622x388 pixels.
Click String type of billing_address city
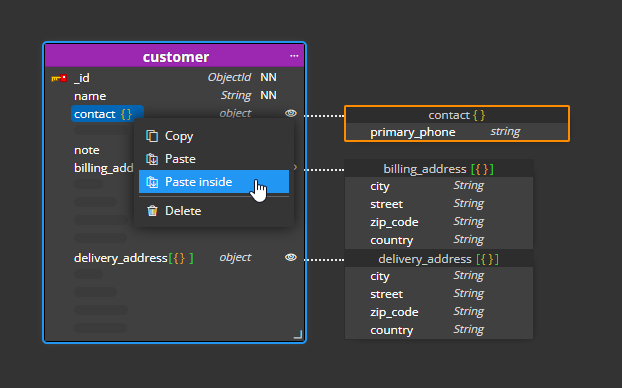pos(468,185)
